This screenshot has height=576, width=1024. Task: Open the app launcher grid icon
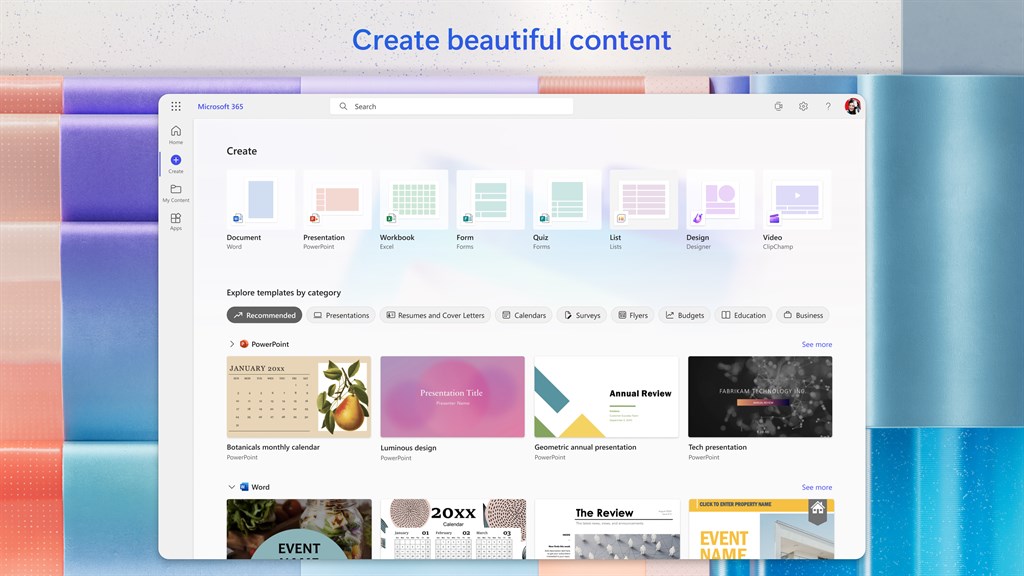pyautogui.click(x=176, y=106)
